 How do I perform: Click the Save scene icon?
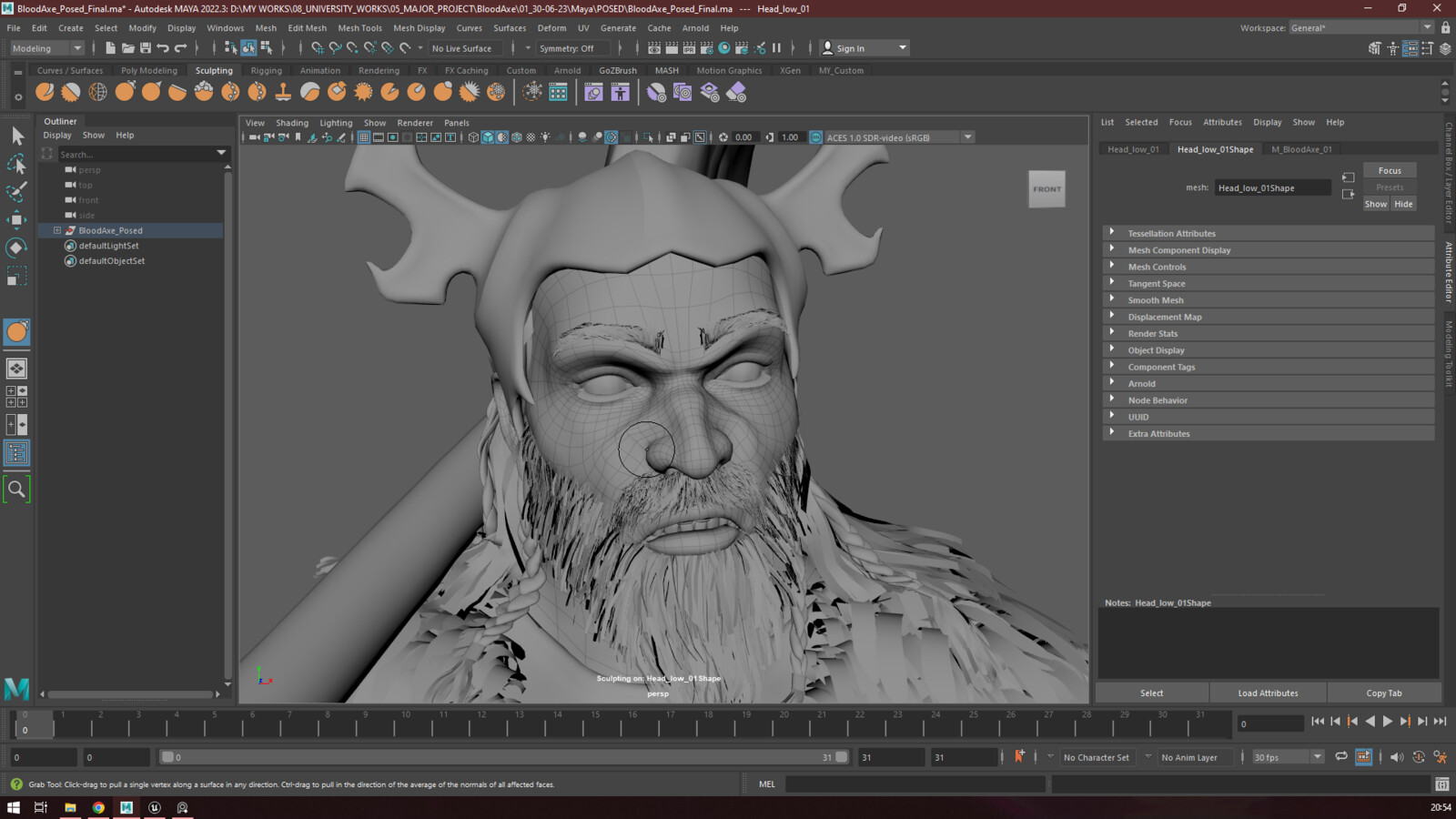[146, 48]
